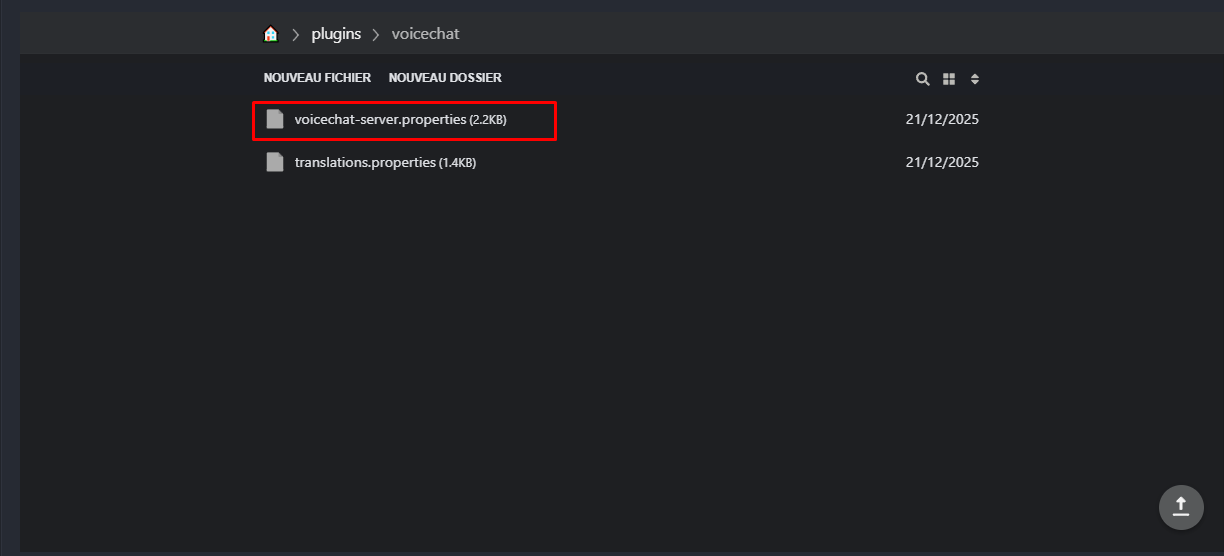Click the chevron between plugins and voicechat
This screenshot has height=556, width=1224.
(x=376, y=35)
